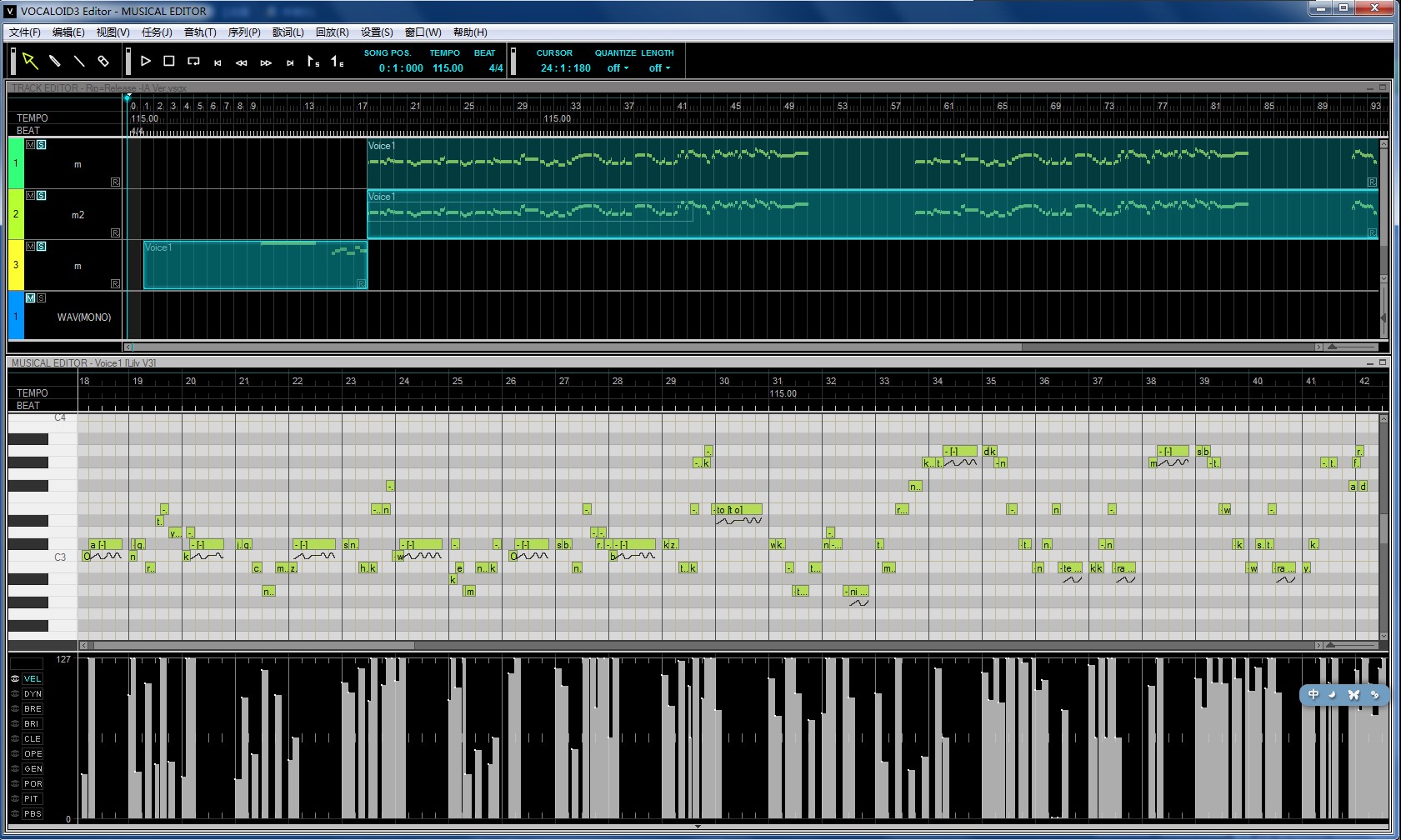Stop playback with the stop button

click(169, 61)
